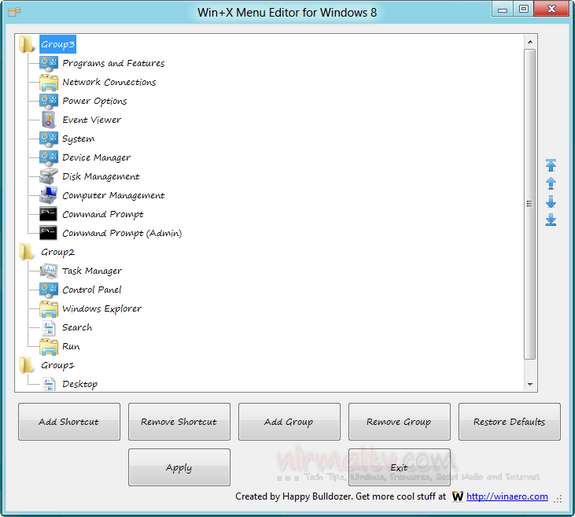The image size is (575, 517).
Task: Move item to top with top arrow
Action: (551, 165)
